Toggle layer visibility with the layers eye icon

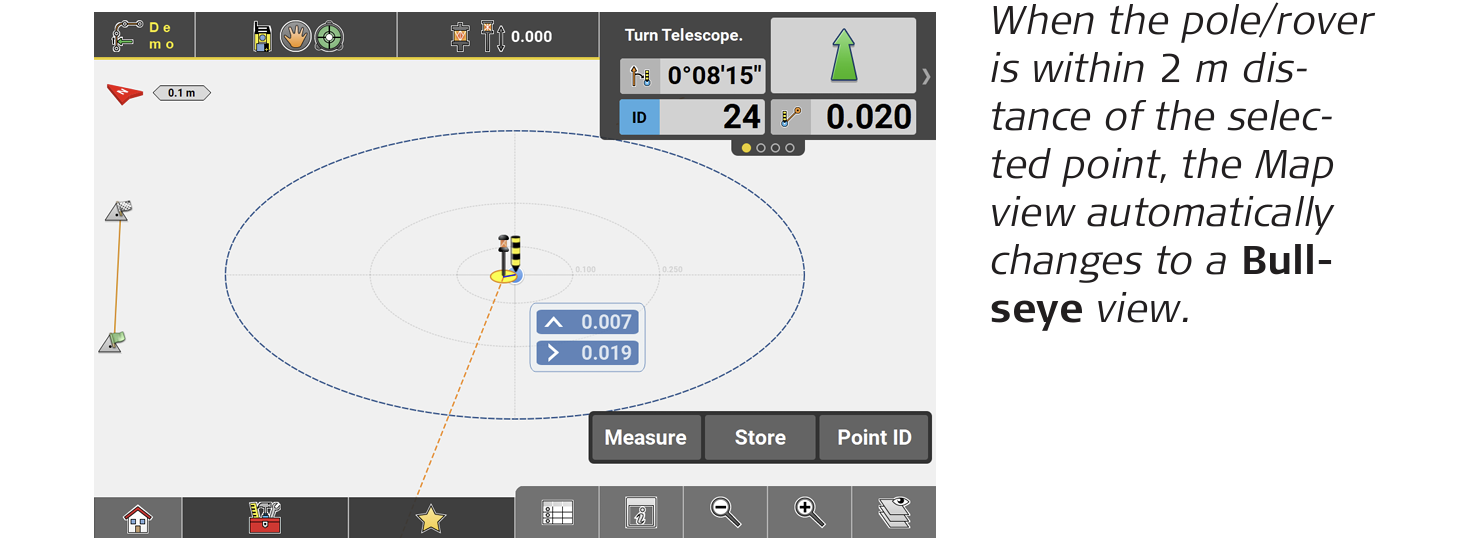click(x=893, y=512)
